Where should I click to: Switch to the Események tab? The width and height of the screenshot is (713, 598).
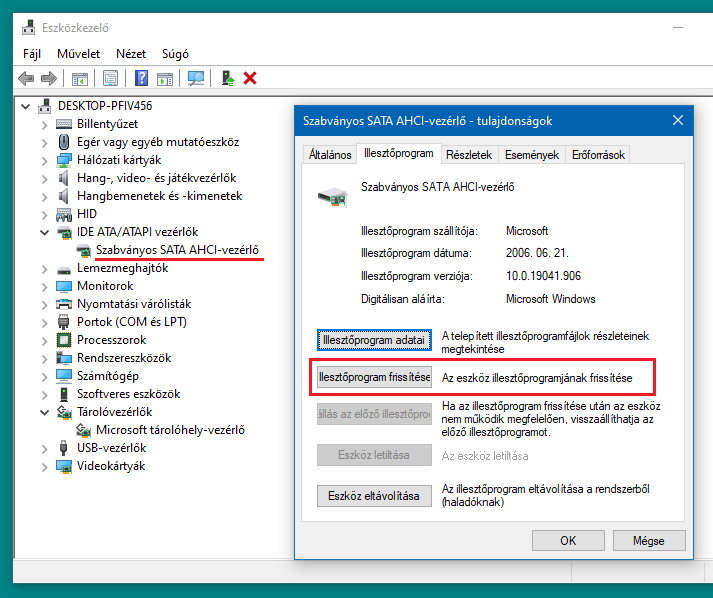[532, 155]
